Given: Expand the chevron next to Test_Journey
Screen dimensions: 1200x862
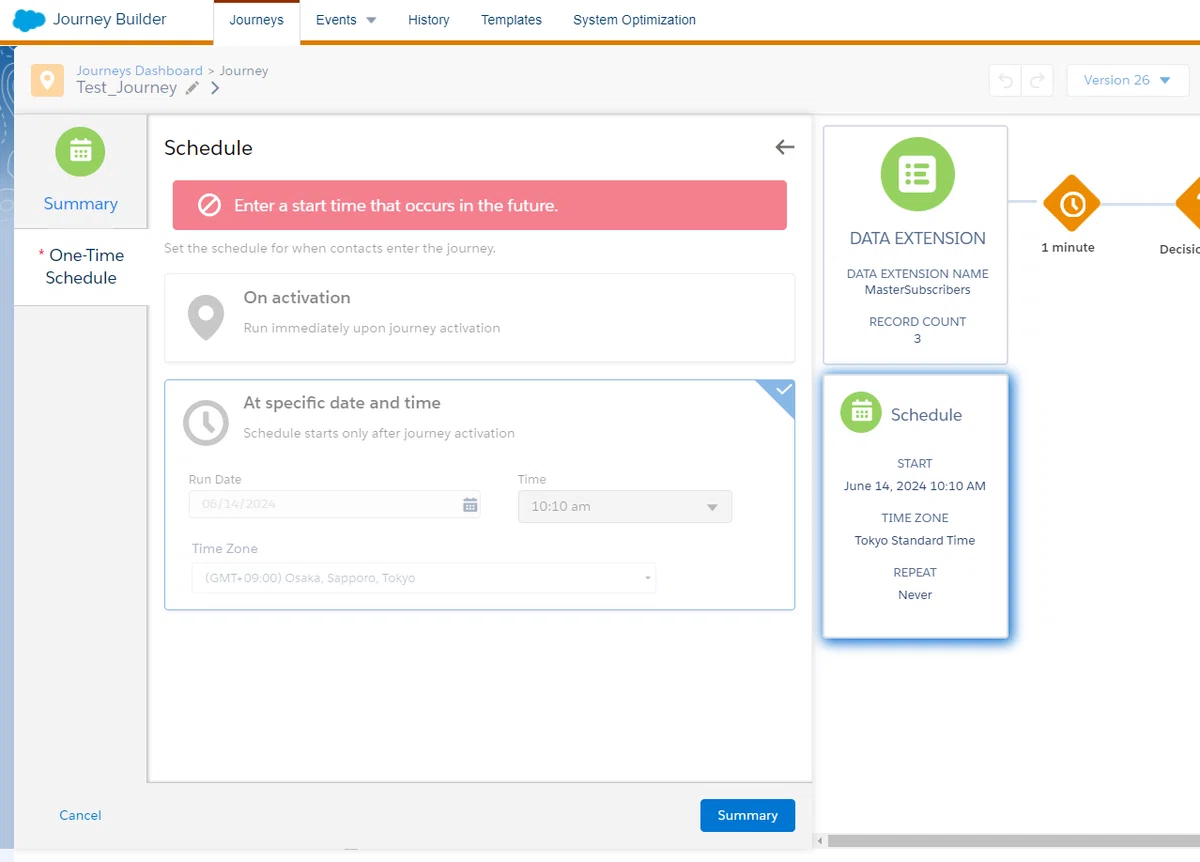Looking at the screenshot, I should [215, 88].
